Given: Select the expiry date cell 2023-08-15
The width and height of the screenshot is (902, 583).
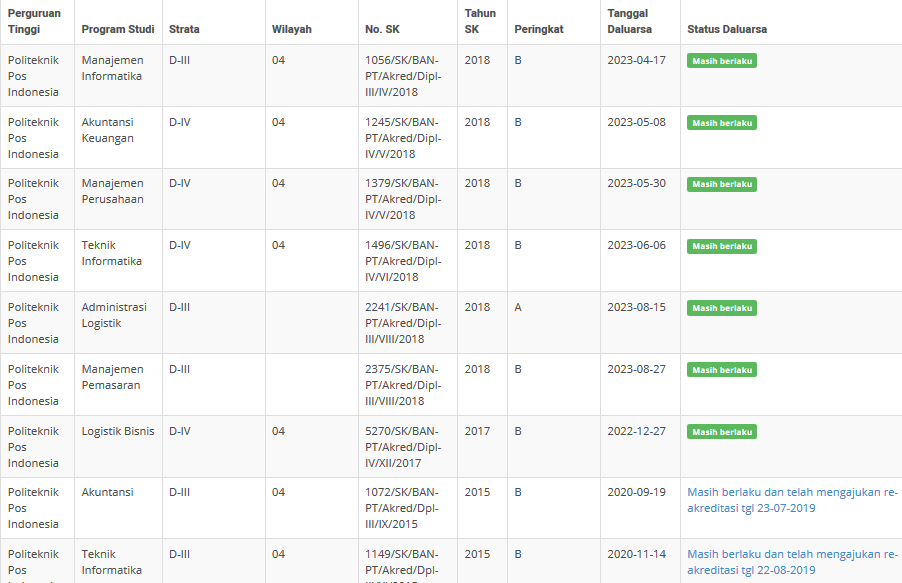Looking at the screenshot, I should pos(636,307).
